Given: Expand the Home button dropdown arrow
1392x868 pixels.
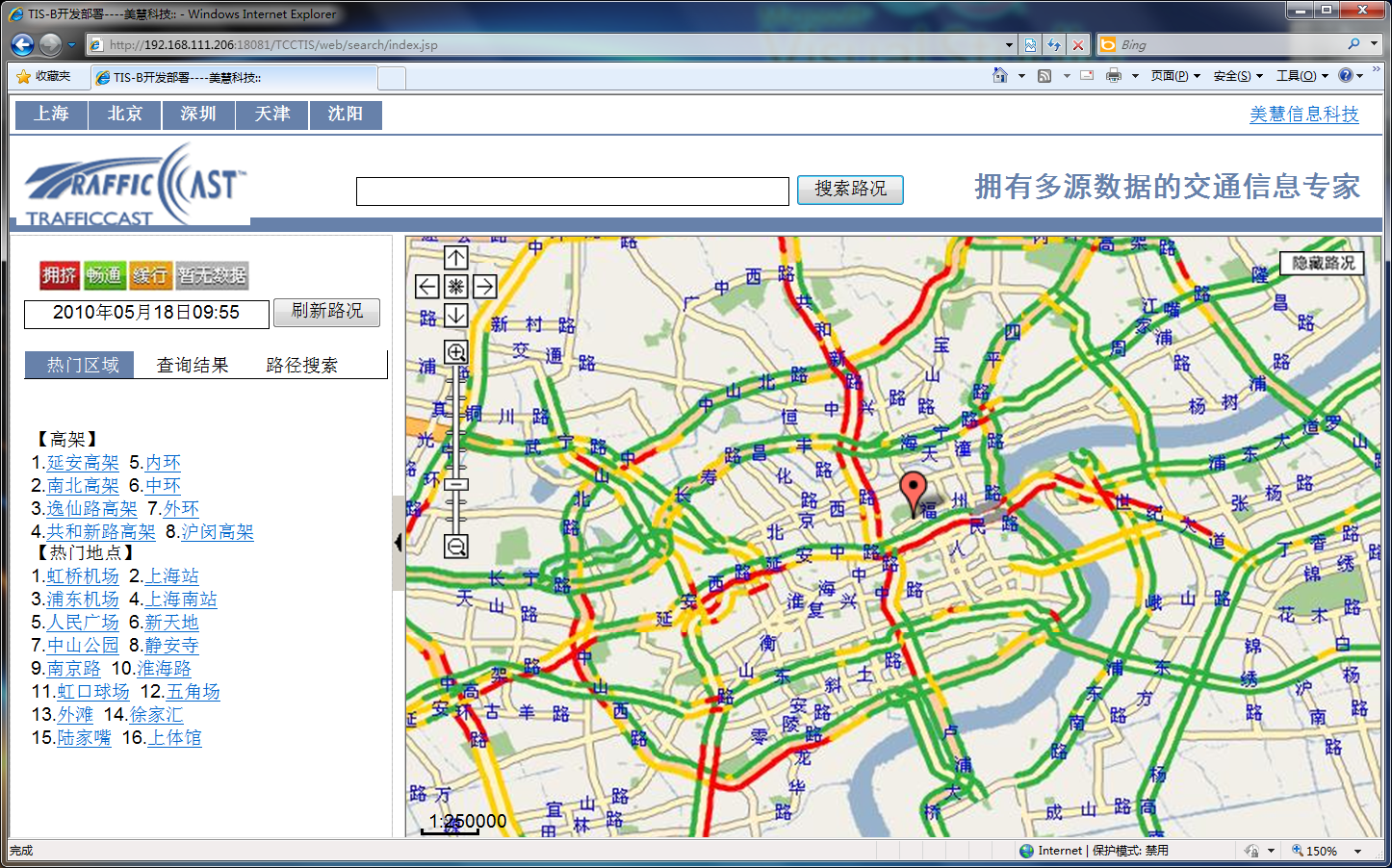Looking at the screenshot, I should pyautogui.click(x=1021, y=76).
